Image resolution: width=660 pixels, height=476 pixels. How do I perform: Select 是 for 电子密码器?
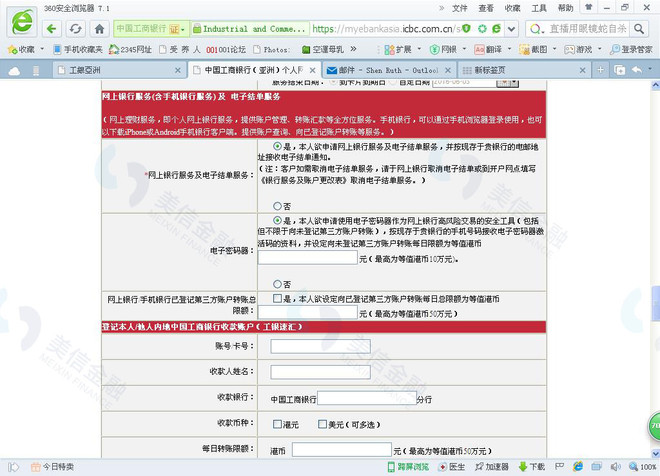[277, 220]
